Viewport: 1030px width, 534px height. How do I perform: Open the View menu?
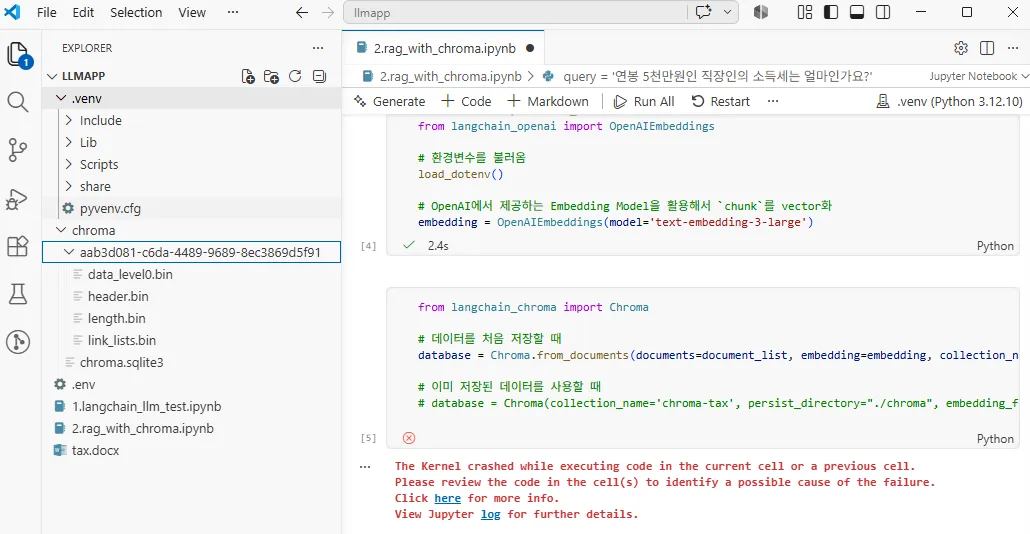point(192,12)
